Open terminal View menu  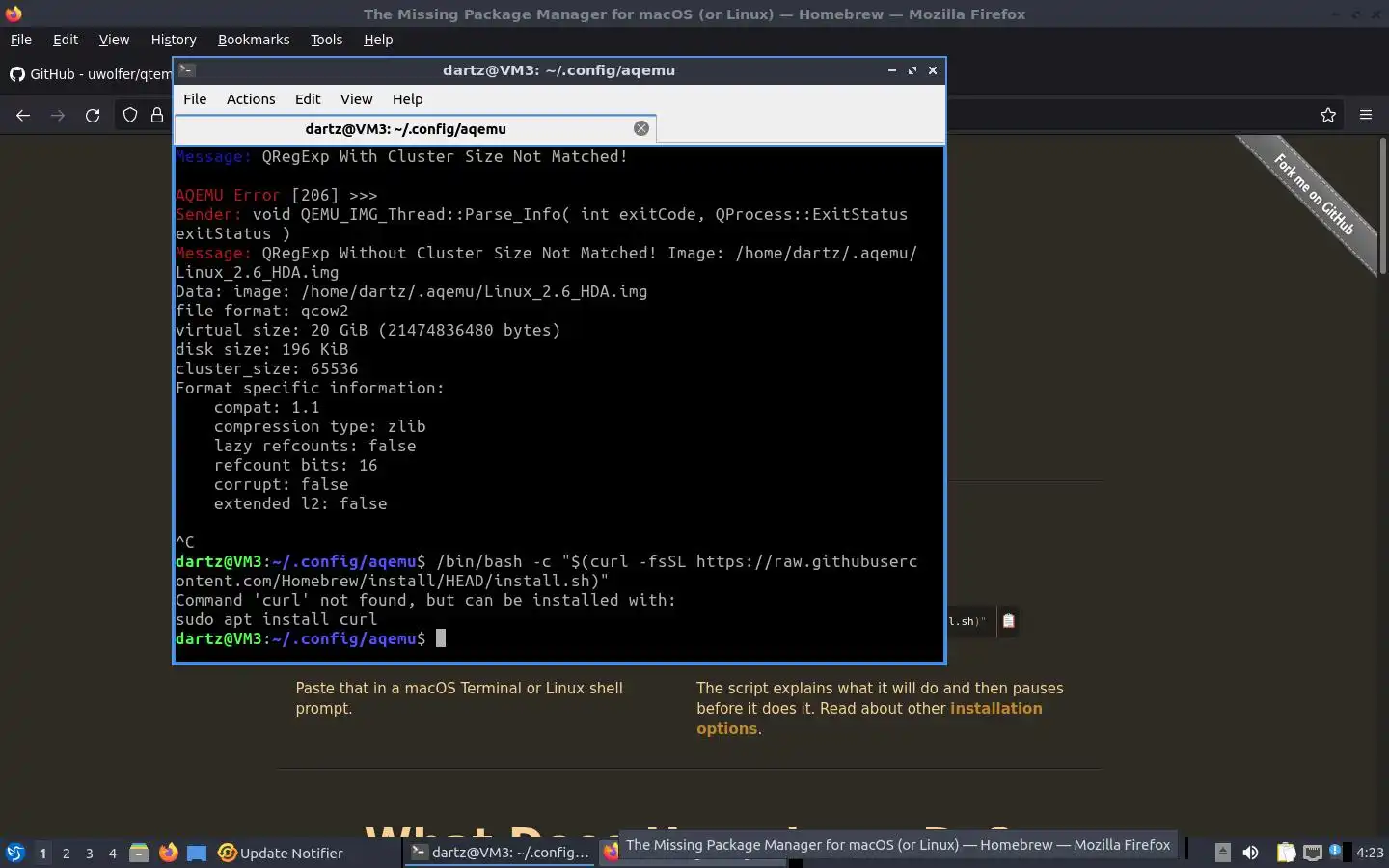pos(356,99)
